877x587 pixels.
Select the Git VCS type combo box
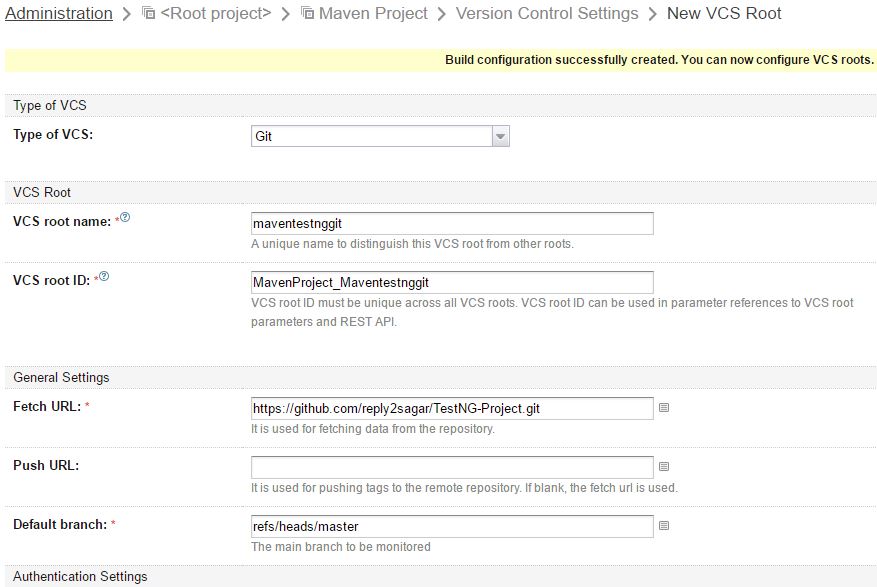click(380, 136)
